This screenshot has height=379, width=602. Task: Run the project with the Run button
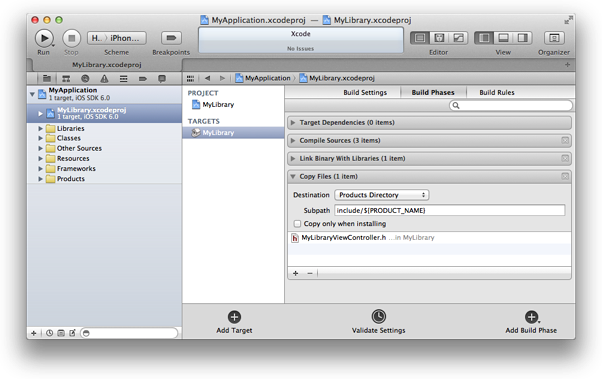pos(44,38)
